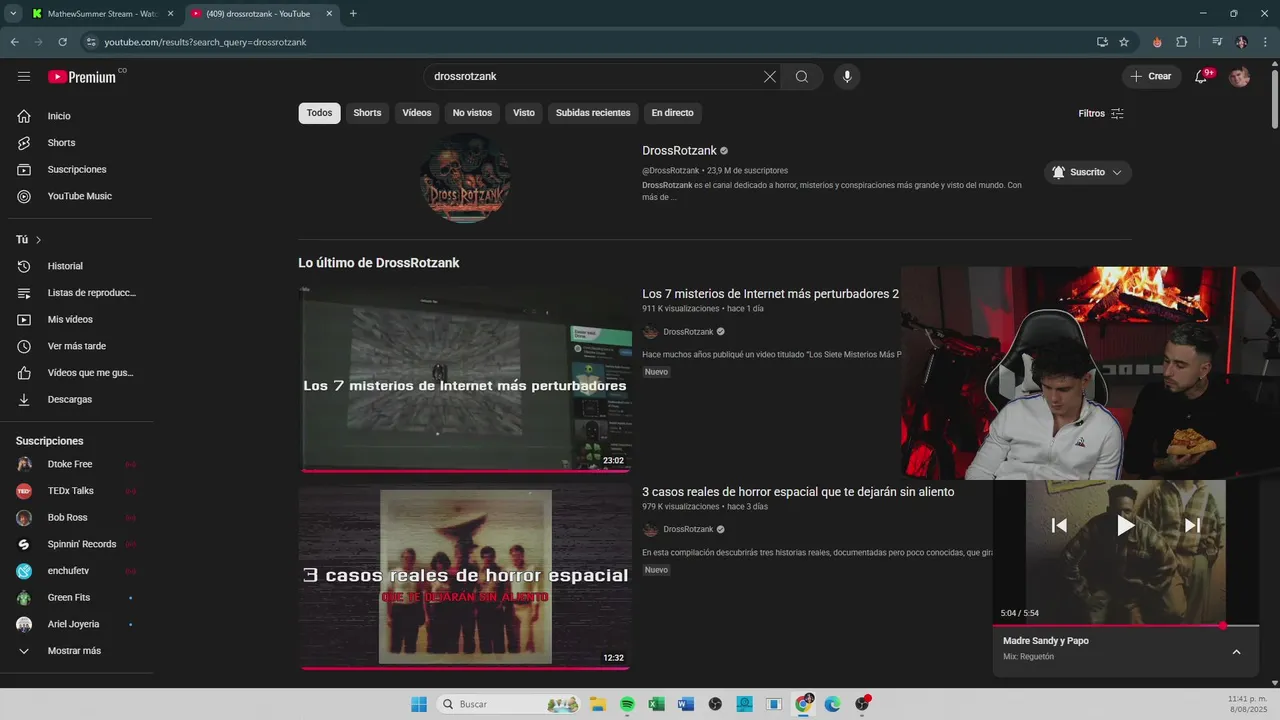
Task: Select the Subidas recientes chip
Action: (593, 113)
